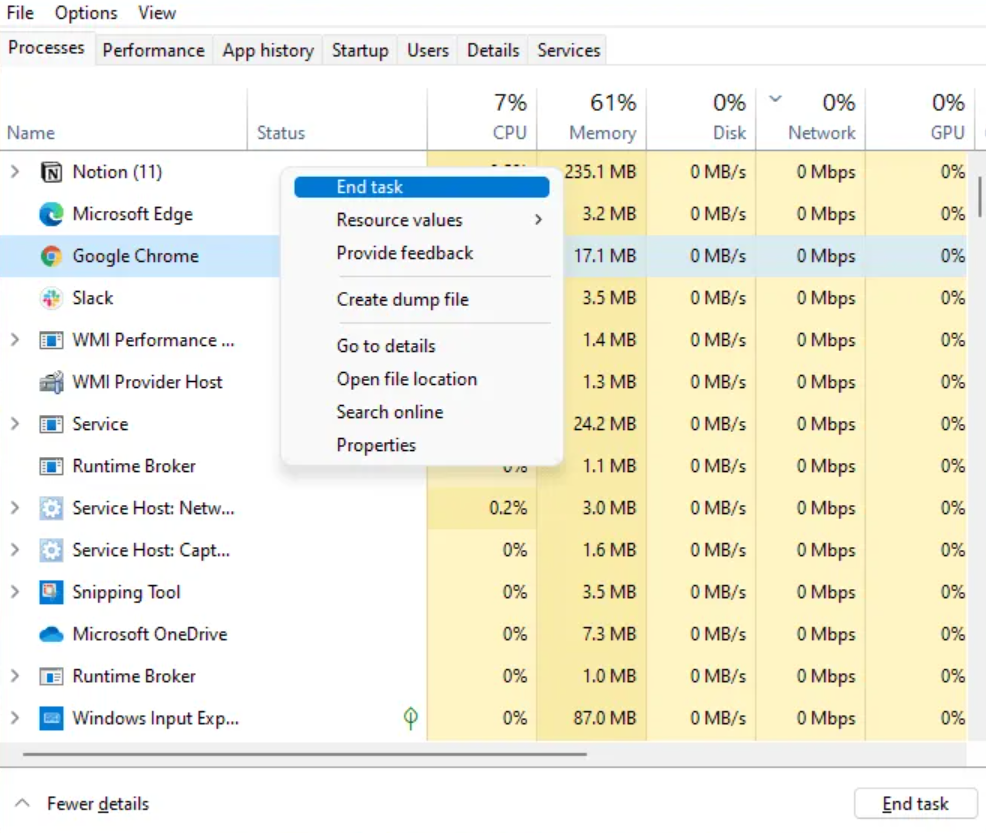Sort by the Disk column header
Screen dimensions: 986x833
point(701,118)
